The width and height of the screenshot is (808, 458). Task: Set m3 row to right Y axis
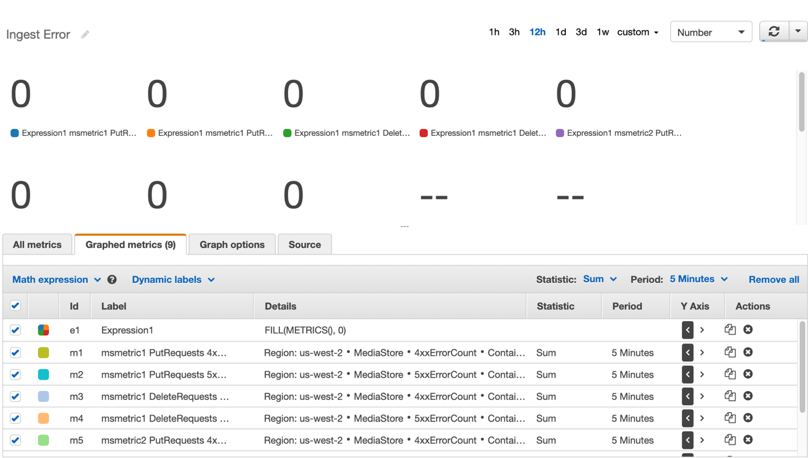pos(702,396)
